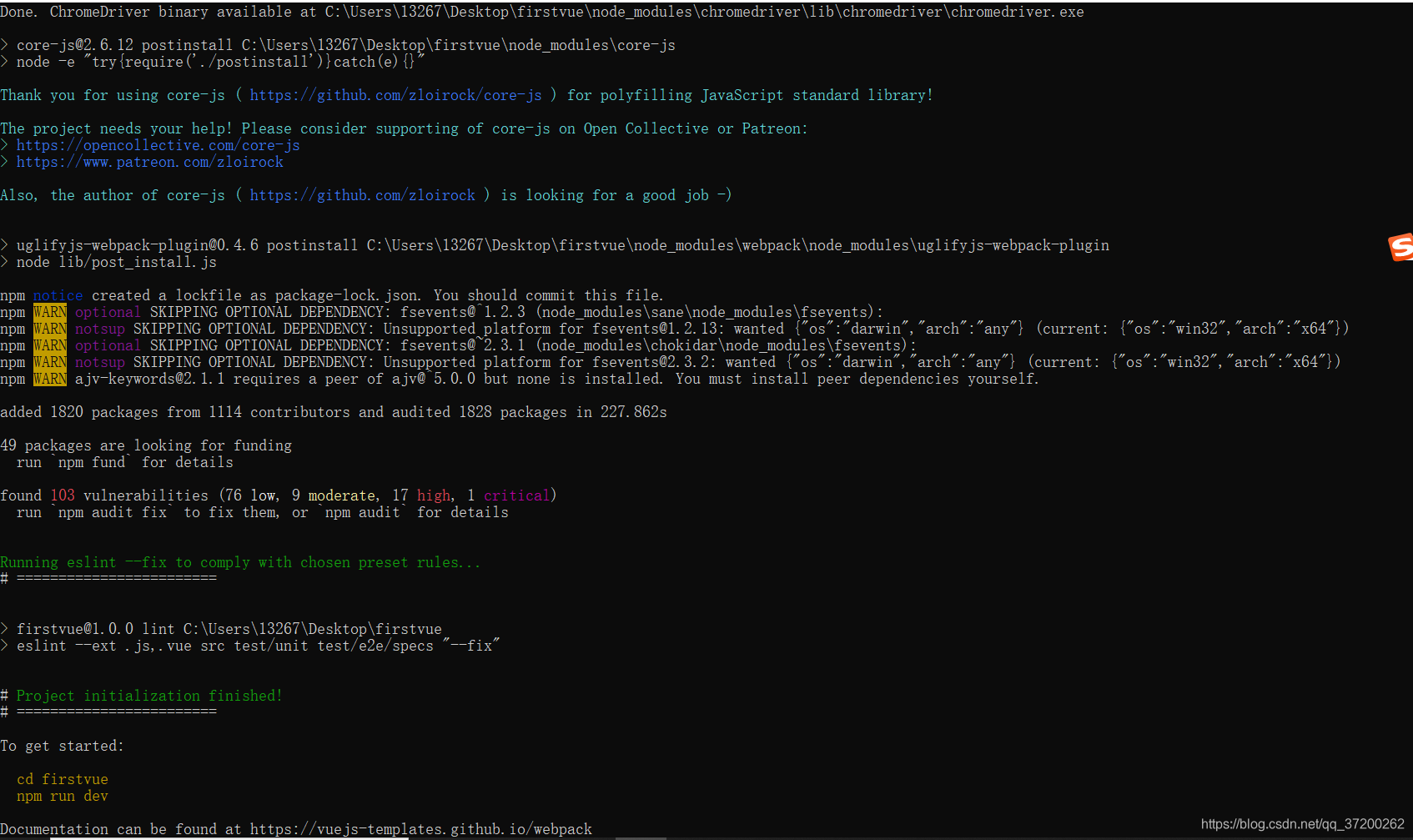Open the github.com/zloirock/core-js link
This screenshot has height=840, width=1413.
[x=395, y=95]
